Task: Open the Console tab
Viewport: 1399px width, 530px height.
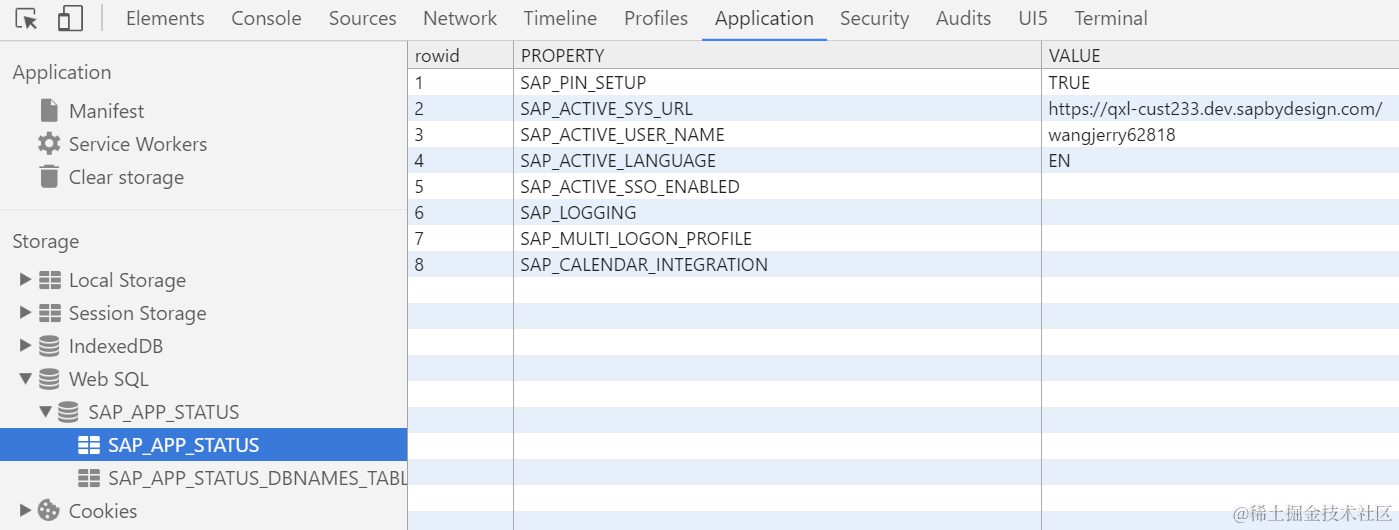Action: click(x=266, y=18)
